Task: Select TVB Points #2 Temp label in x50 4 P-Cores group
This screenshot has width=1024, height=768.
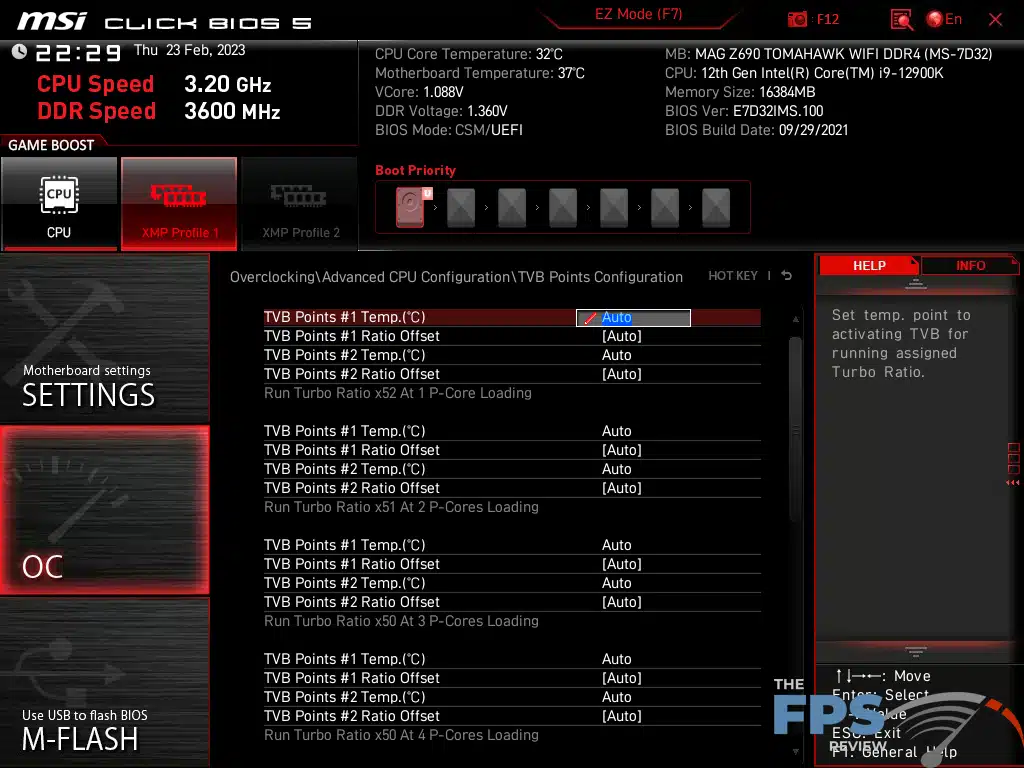Action: (344, 697)
